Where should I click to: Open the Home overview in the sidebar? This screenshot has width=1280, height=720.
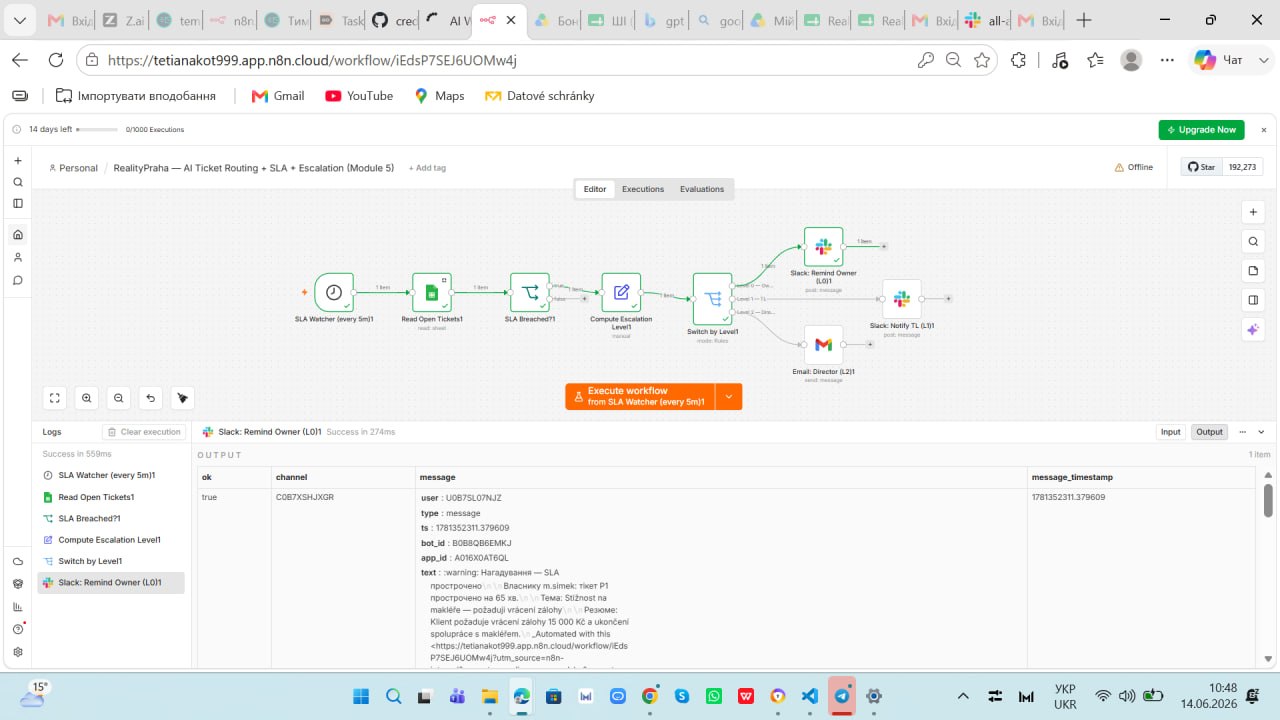tap(17, 234)
